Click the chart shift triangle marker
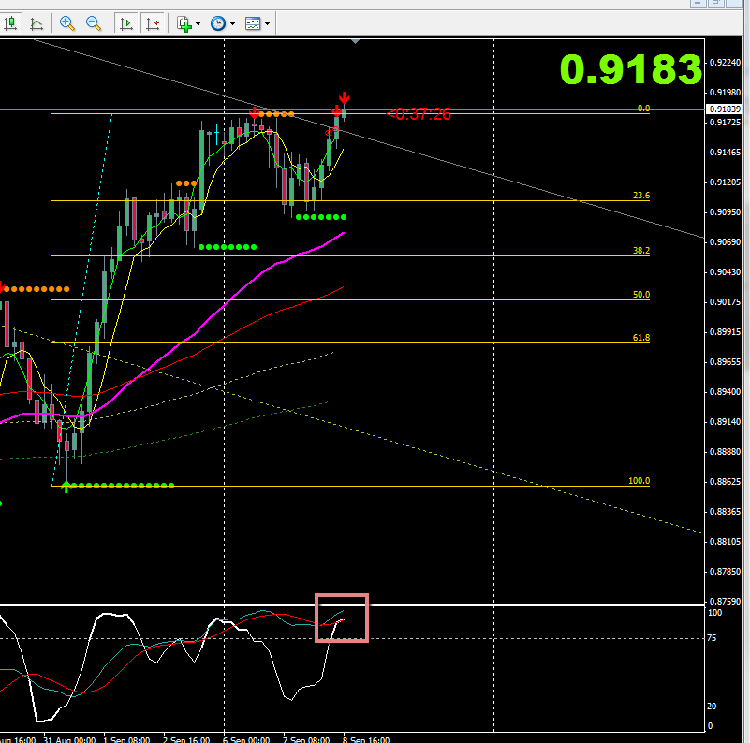This screenshot has width=750, height=743. click(355, 42)
